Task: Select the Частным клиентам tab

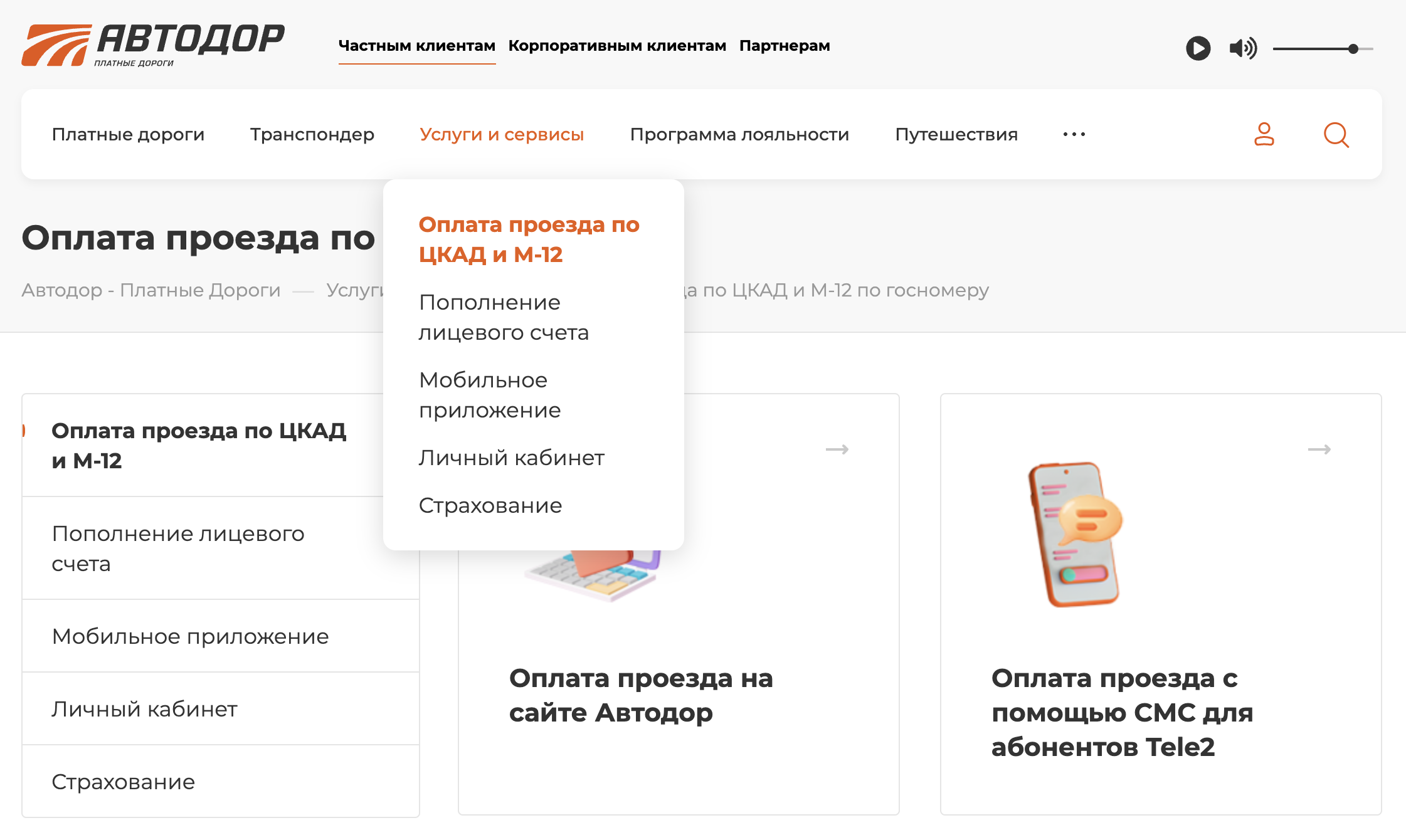Action: click(x=417, y=46)
